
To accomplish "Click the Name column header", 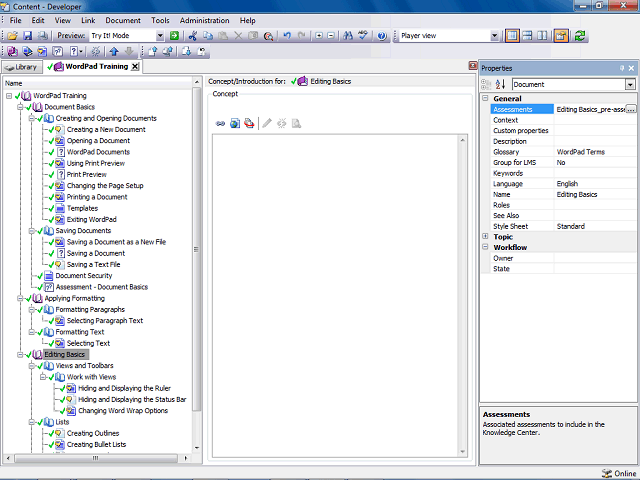I will click(x=98, y=83).
